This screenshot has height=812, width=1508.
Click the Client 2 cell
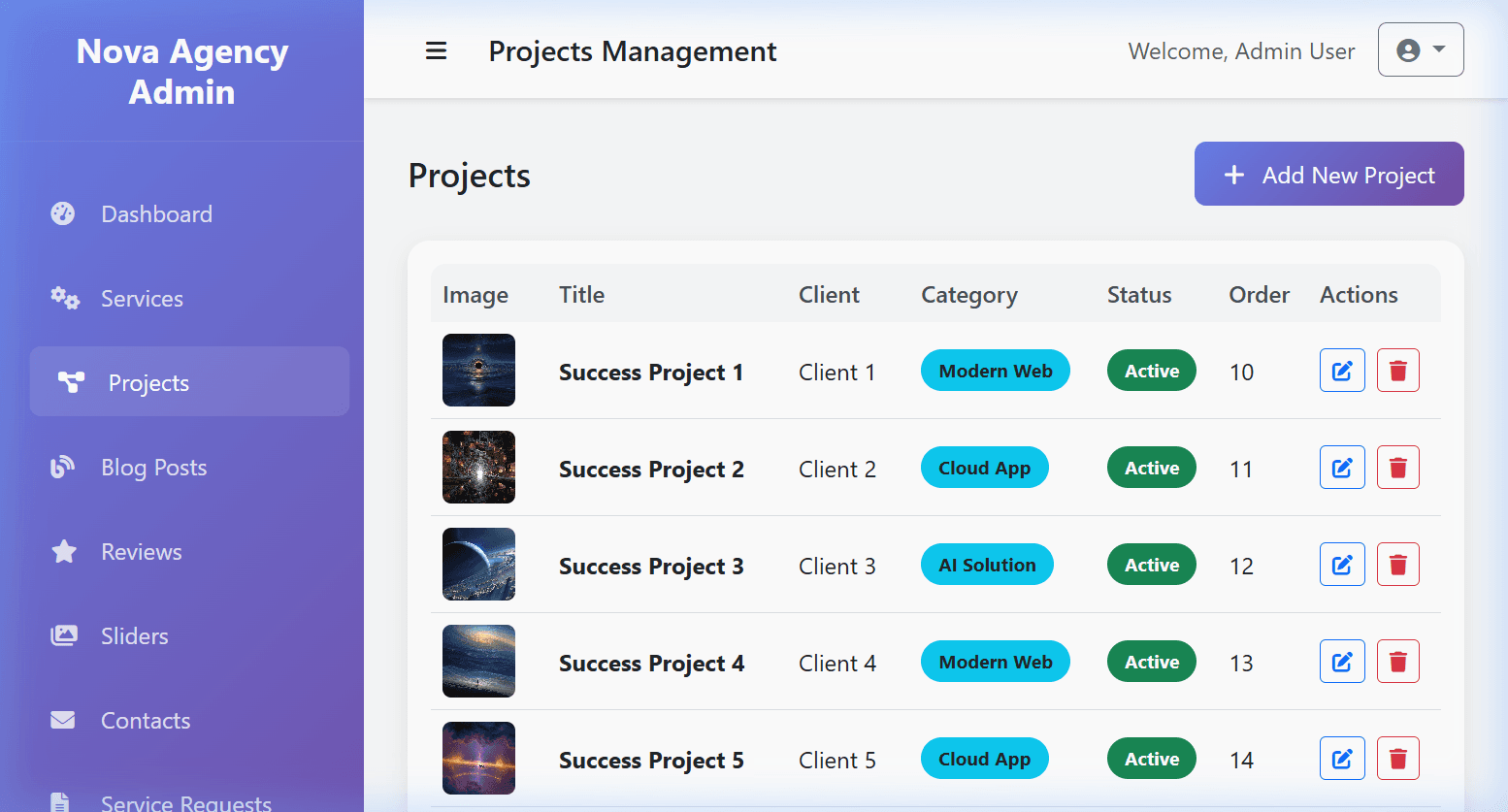[837, 470]
